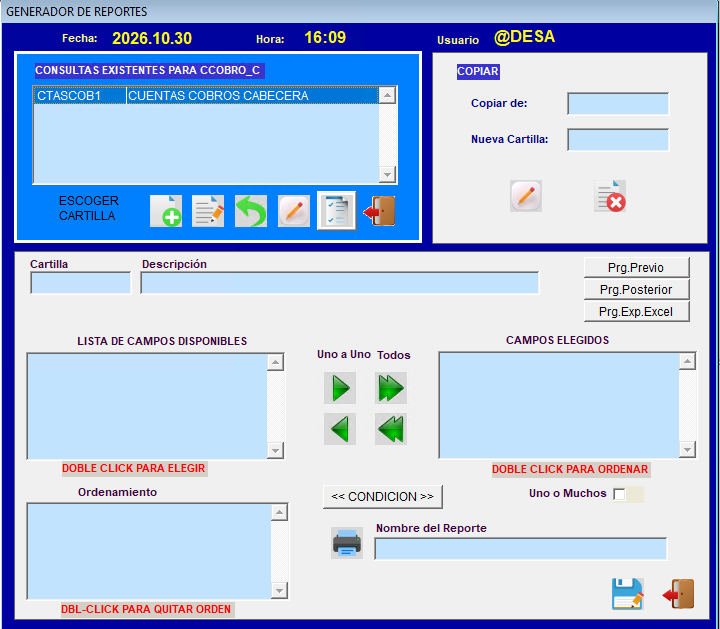Click the save diskette icon
Viewport: 720px width, 629px height.
(x=628, y=594)
